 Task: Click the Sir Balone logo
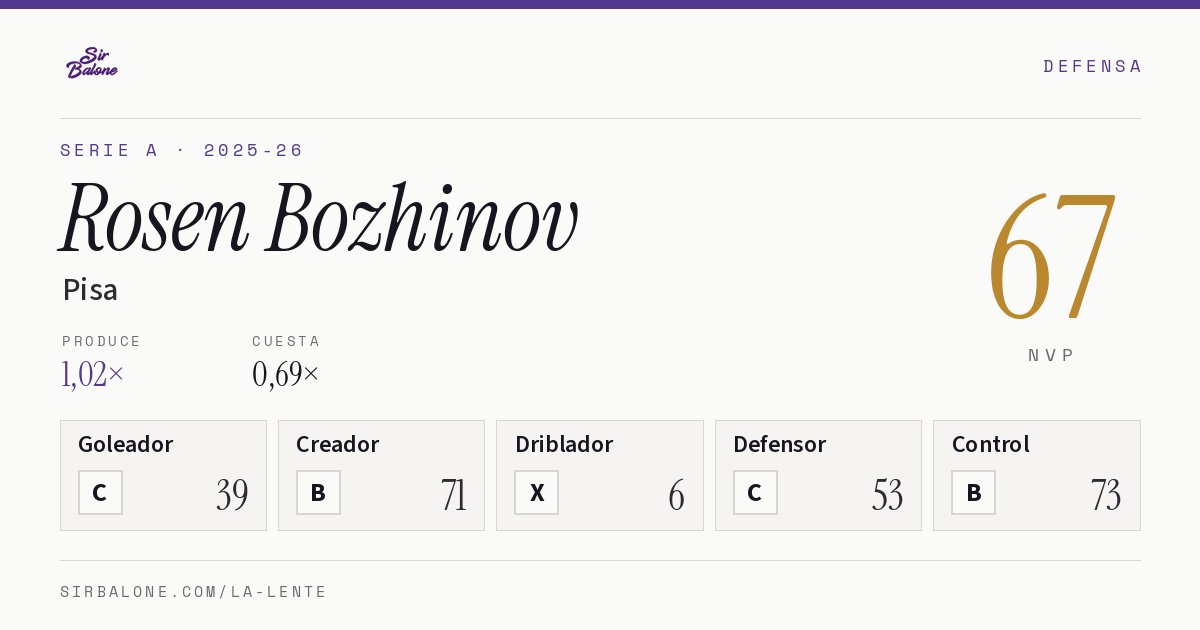tap(92, 63)
